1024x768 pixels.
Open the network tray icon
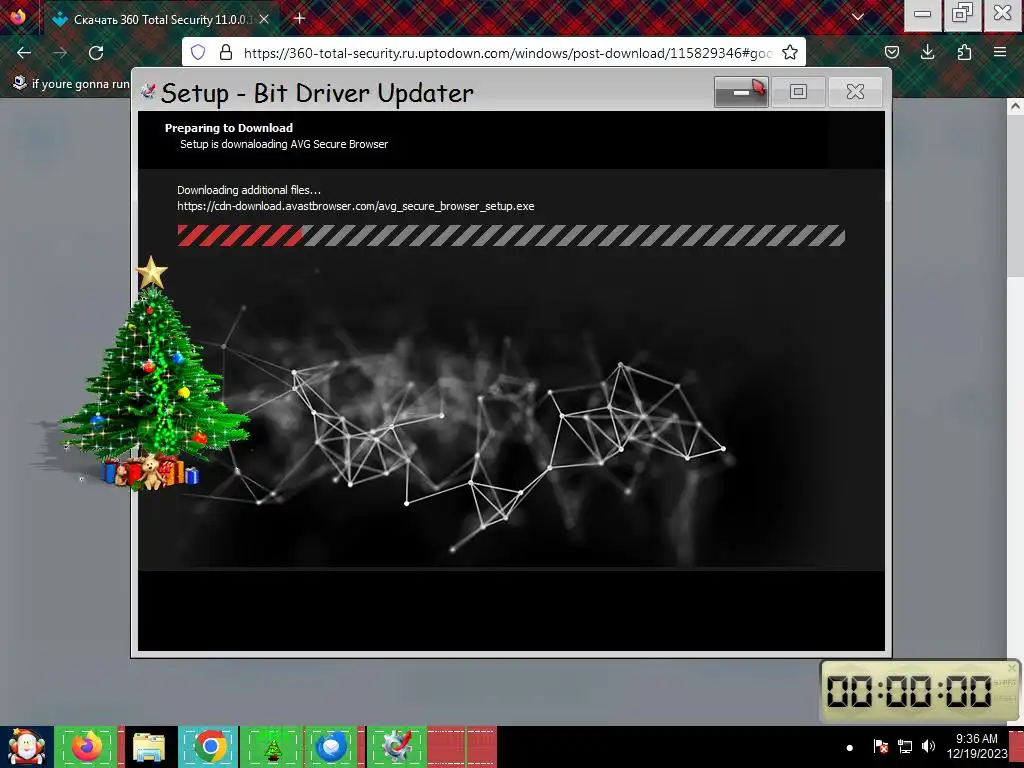click(904, 746)
